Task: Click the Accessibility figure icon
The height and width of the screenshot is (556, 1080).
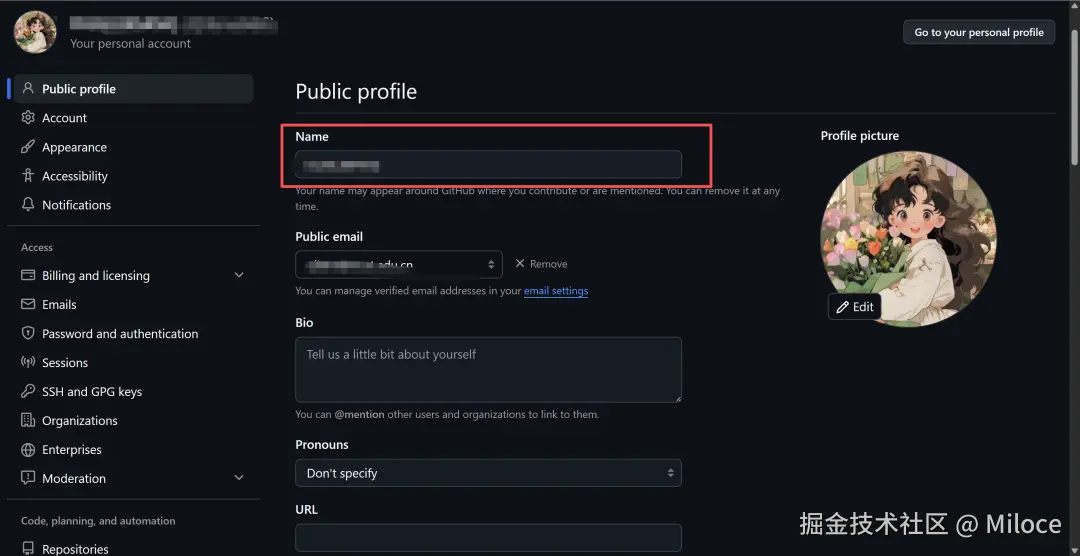Action: click(x=28, y=176)
